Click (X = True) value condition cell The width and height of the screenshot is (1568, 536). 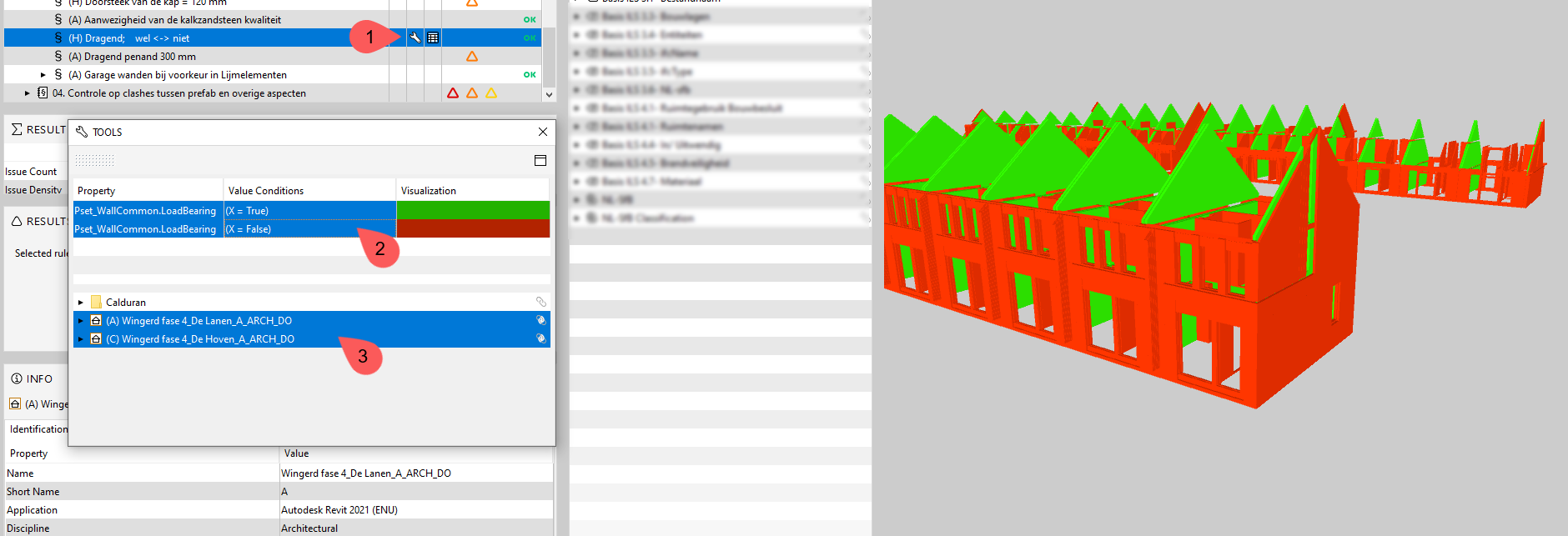pos(309,210)
